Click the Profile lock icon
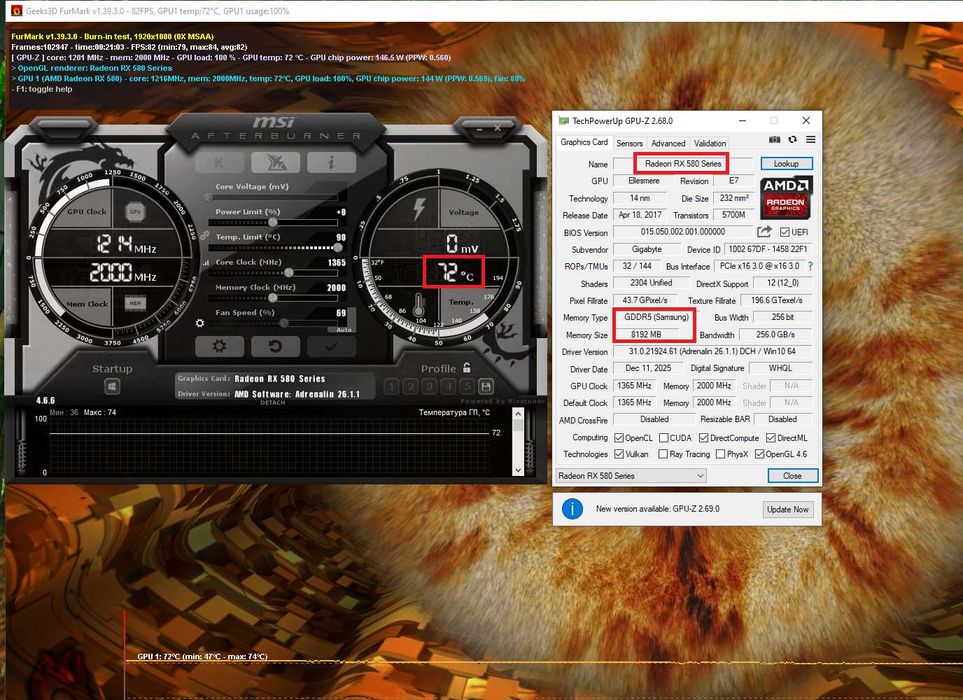Viewport: 963px width, 700px height. [x=467, y=368]
